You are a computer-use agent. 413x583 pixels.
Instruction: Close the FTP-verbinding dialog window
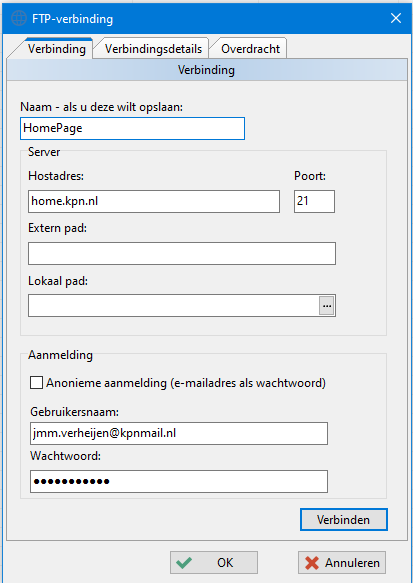coord(396,18)
